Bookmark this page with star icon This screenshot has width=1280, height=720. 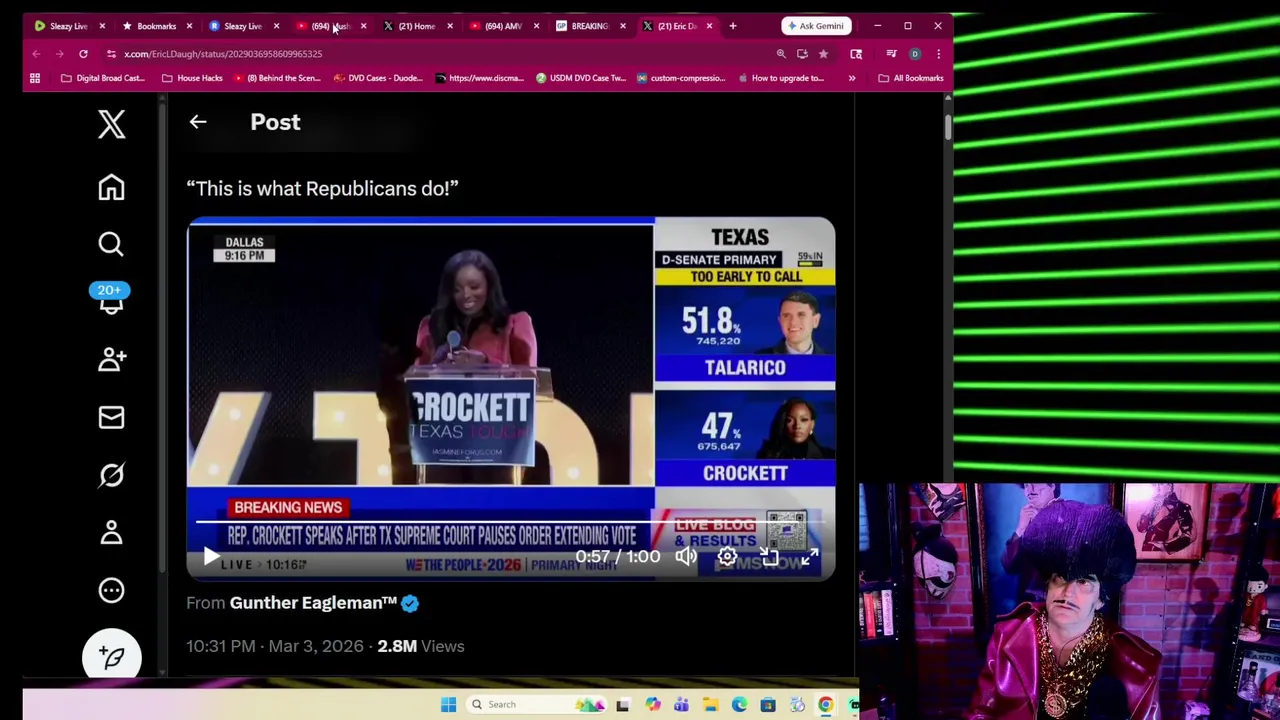point(823,54)
